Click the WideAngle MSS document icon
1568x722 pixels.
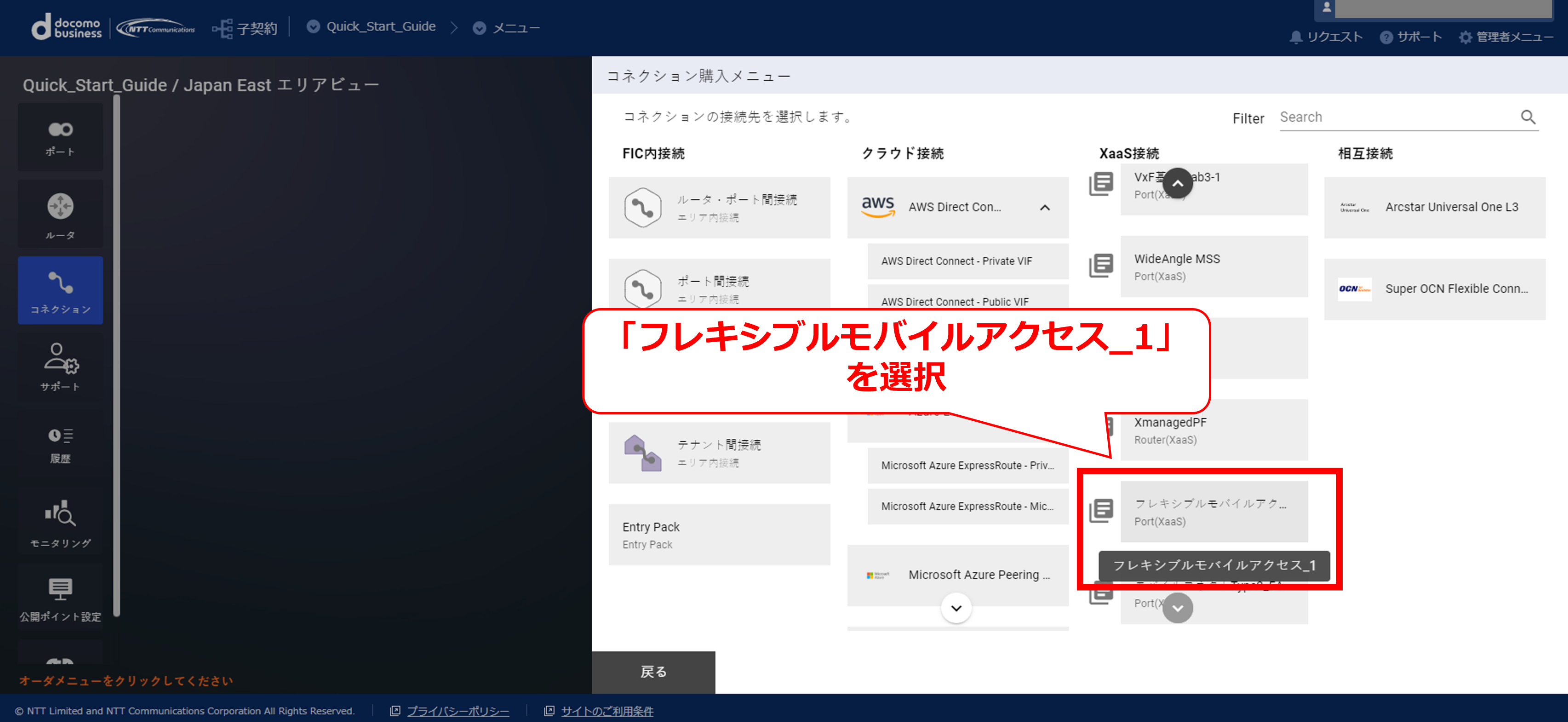1101,266
